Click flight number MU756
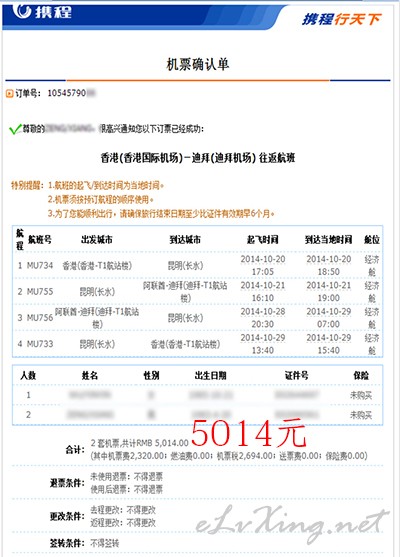The height and width of the screenshot is (557, 400). [x=40, y=318]
